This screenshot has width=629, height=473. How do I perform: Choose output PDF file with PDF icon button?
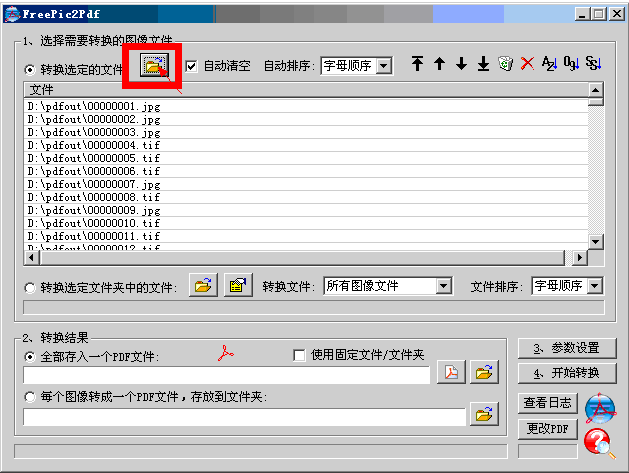coord(451,372)
